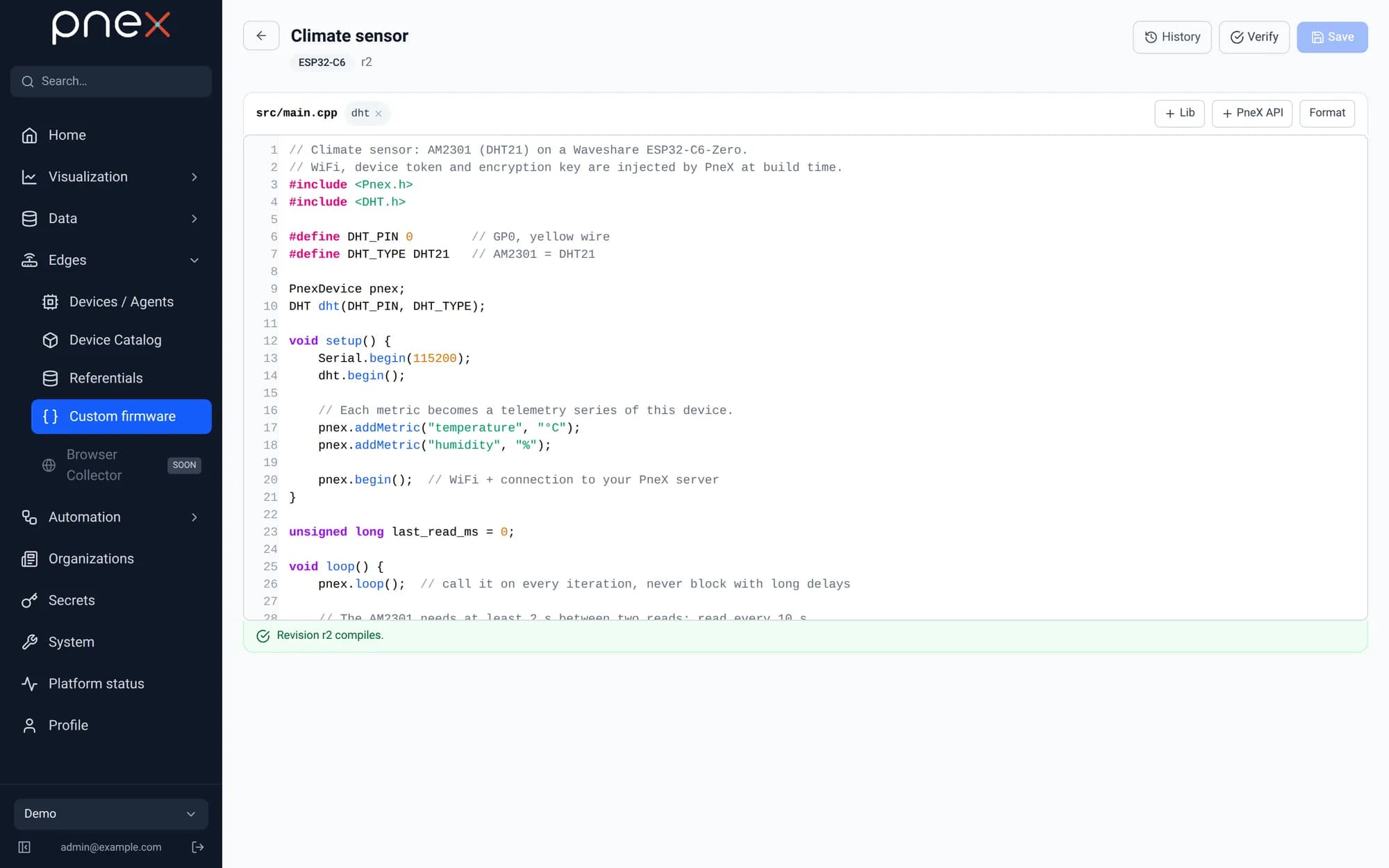
Task: Collapse the sidebar with panel icon
Action: click(24, 847)
